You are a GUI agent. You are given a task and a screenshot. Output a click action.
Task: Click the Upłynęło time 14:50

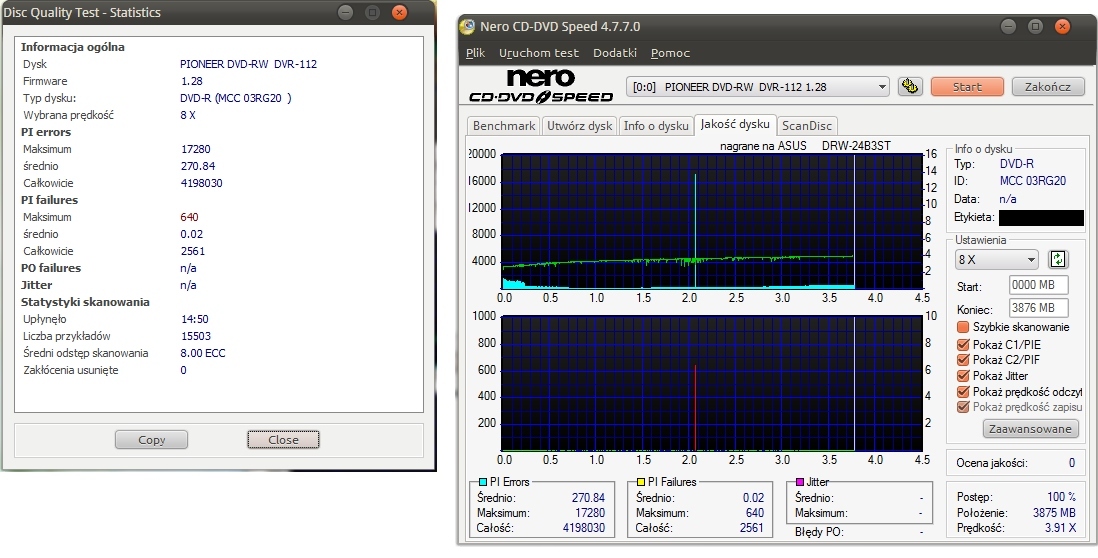tap(195, 319)
